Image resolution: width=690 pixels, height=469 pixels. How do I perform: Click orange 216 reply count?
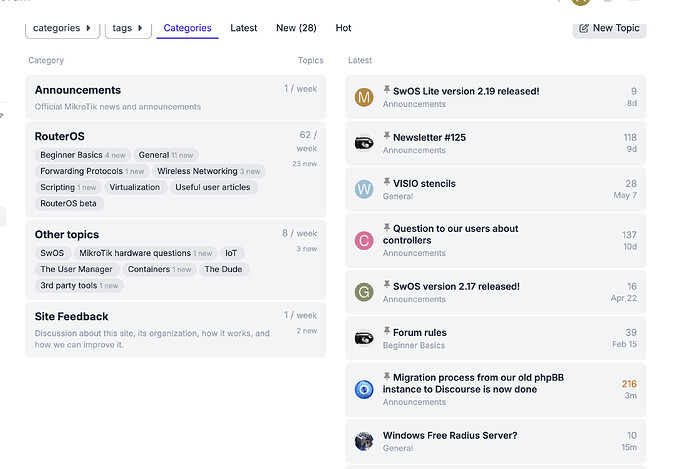[x=629, y=384]
